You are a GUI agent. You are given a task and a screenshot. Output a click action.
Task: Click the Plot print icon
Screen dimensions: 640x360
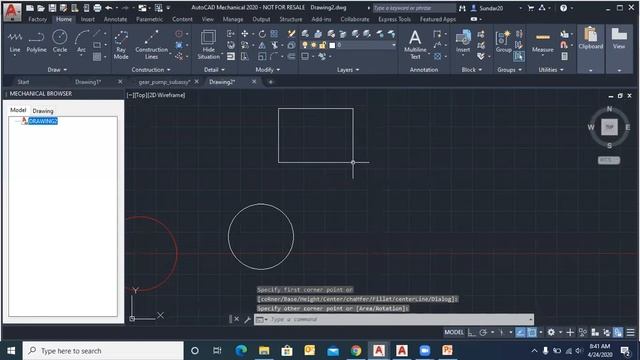(97, 8)
